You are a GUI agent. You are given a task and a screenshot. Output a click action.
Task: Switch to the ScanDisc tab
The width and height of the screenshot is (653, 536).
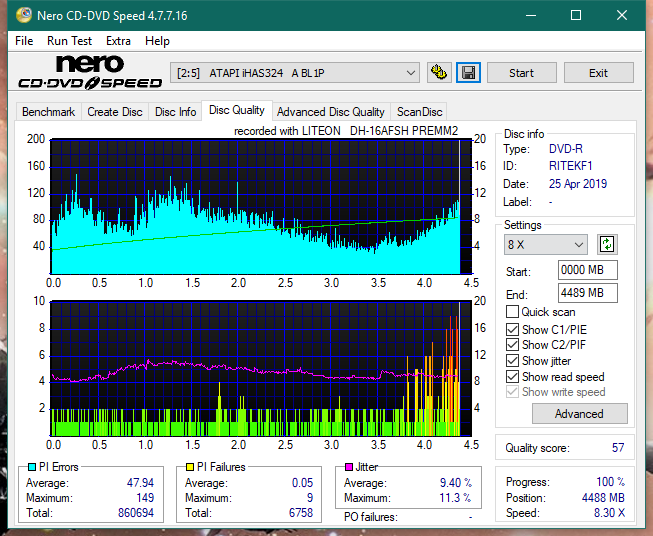(419, 112)
